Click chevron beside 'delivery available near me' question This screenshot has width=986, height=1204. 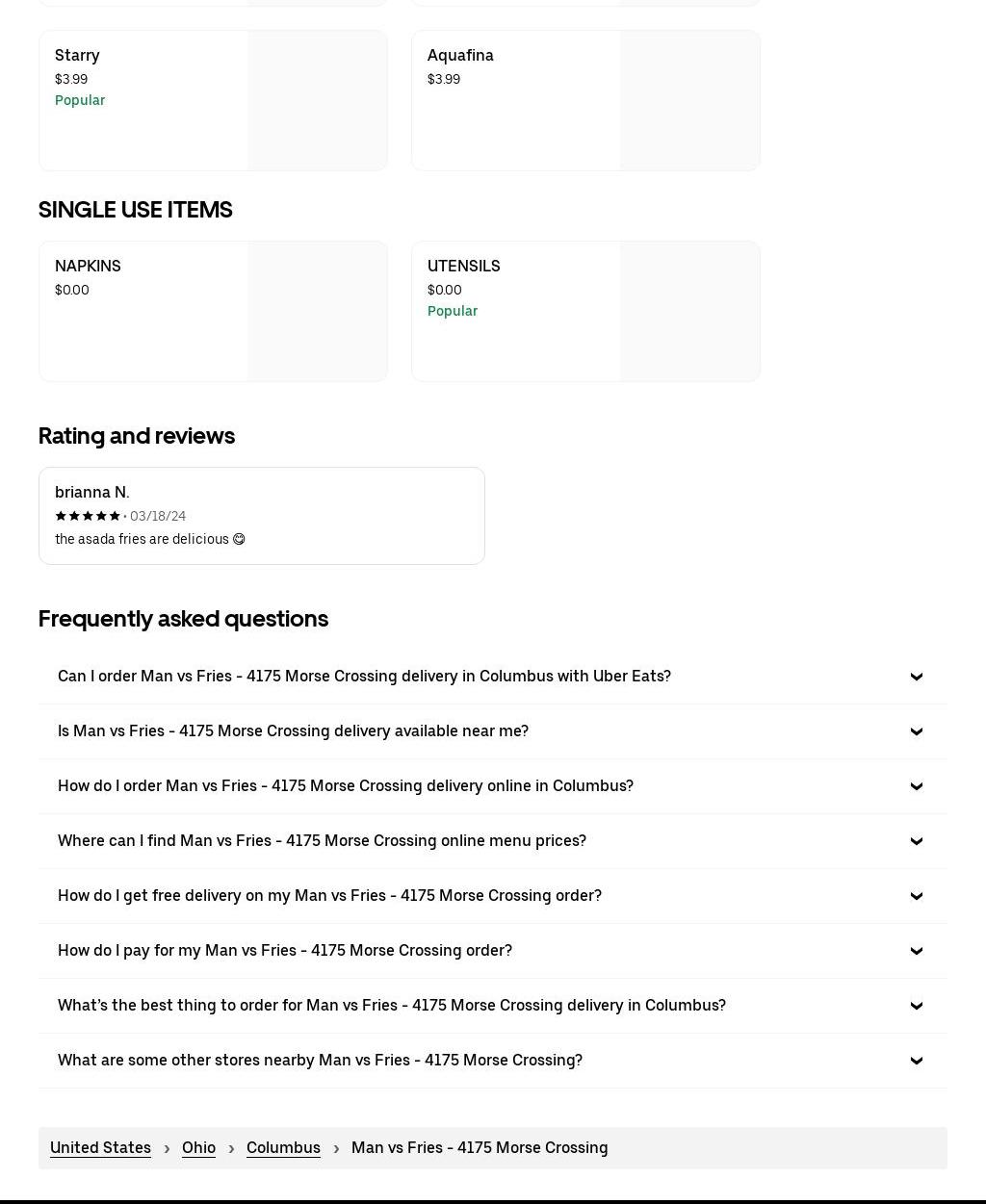916,731
